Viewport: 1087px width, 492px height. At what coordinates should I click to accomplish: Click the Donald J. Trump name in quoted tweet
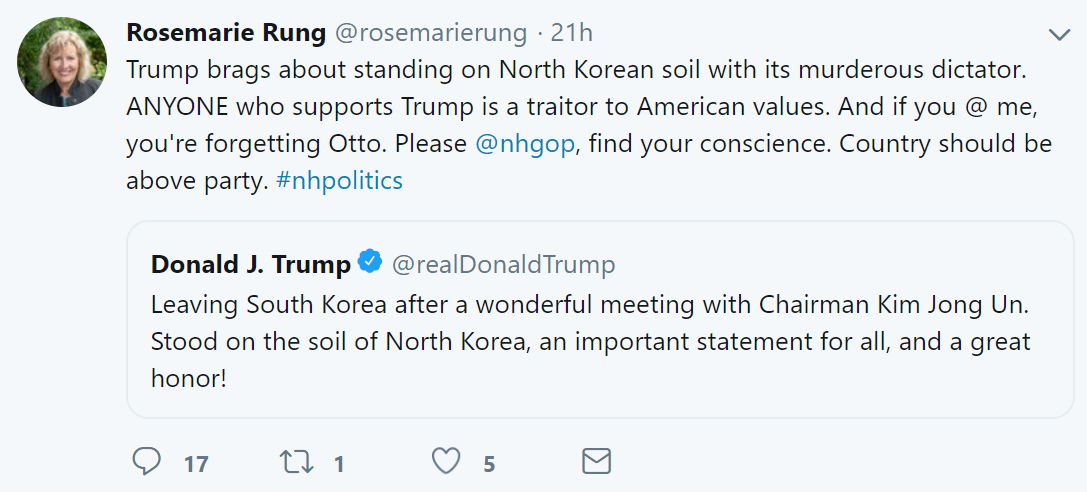(x=251, y=264)
